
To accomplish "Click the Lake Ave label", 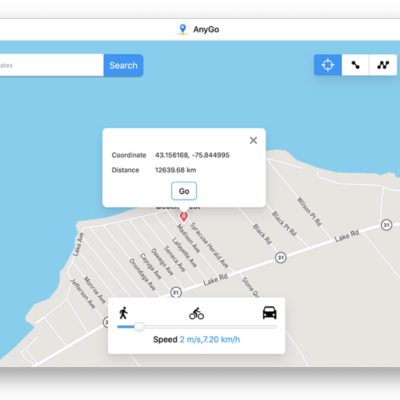I will 79,244.
